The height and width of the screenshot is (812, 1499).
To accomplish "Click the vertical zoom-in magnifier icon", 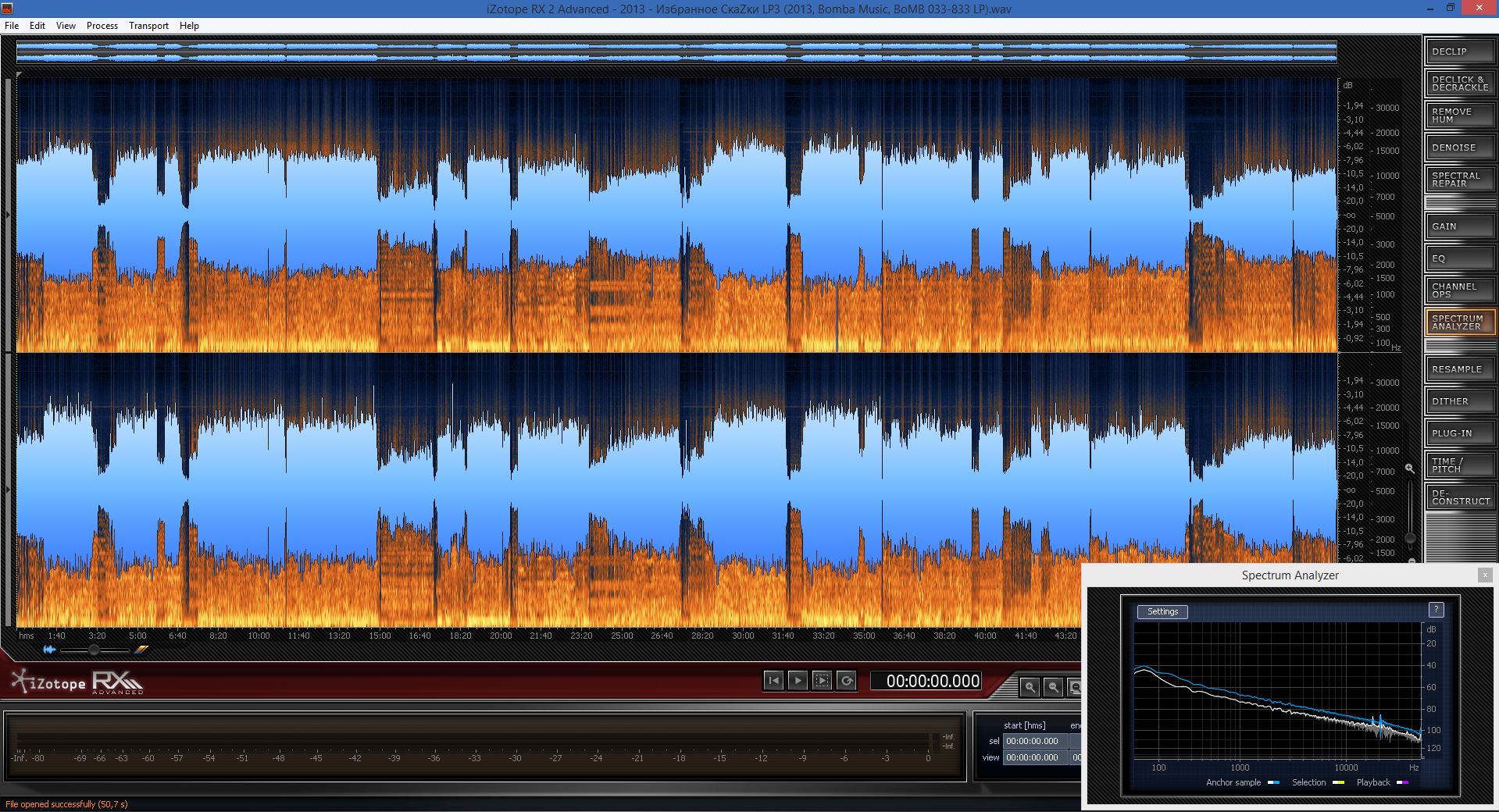I will 1410,468.
